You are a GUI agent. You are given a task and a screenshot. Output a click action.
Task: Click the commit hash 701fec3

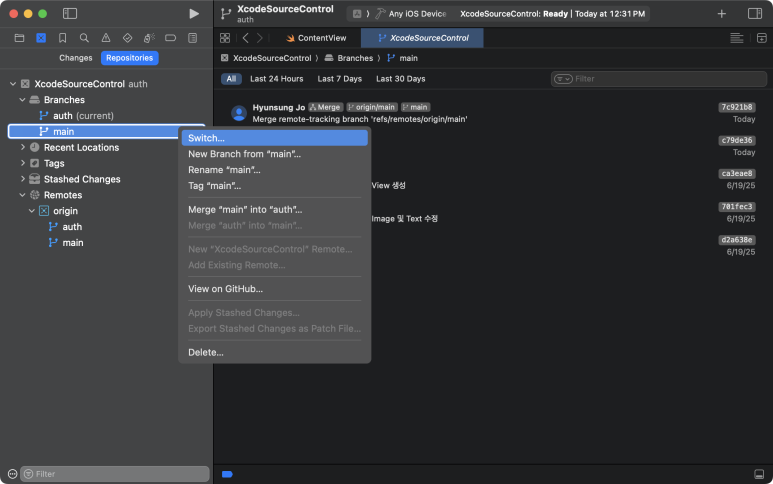[737, 207]
